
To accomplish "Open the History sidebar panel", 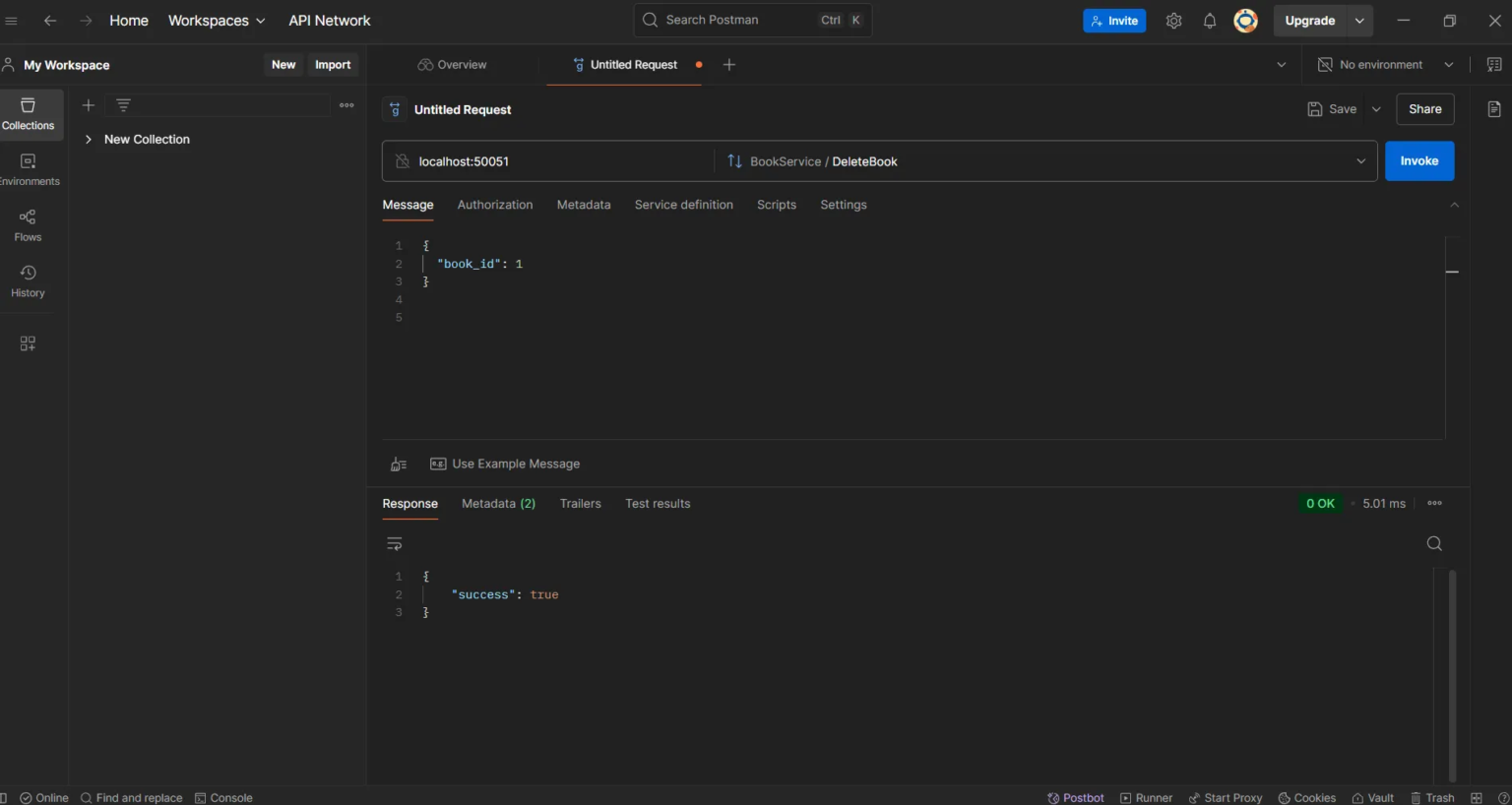I will pyautogui.click(x=29, y=281).
